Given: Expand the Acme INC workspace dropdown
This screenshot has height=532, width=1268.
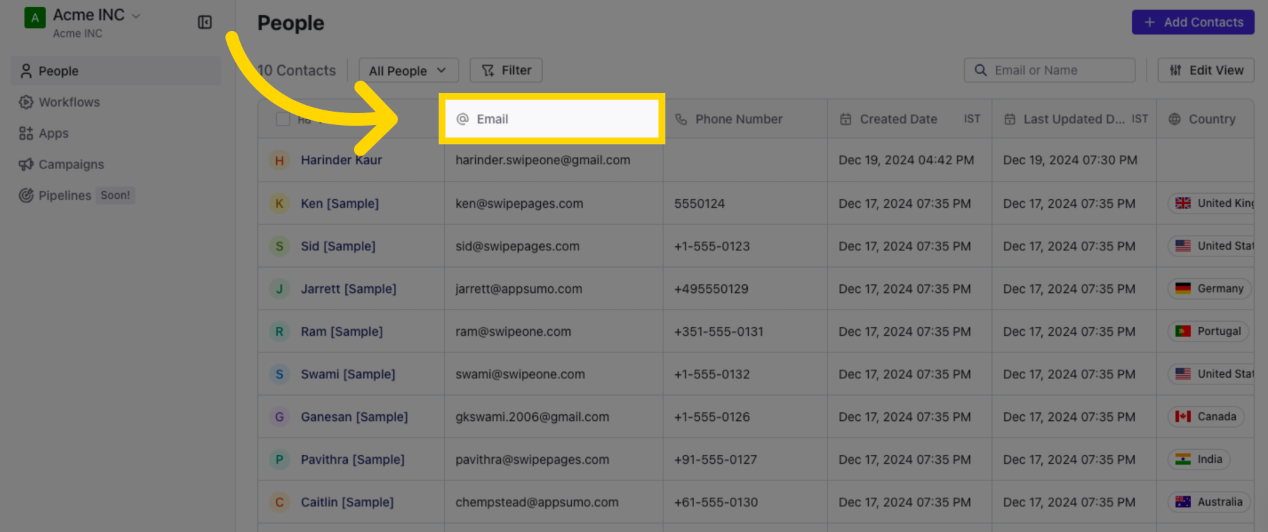Looking at the screenshot, I should [136, 15].
